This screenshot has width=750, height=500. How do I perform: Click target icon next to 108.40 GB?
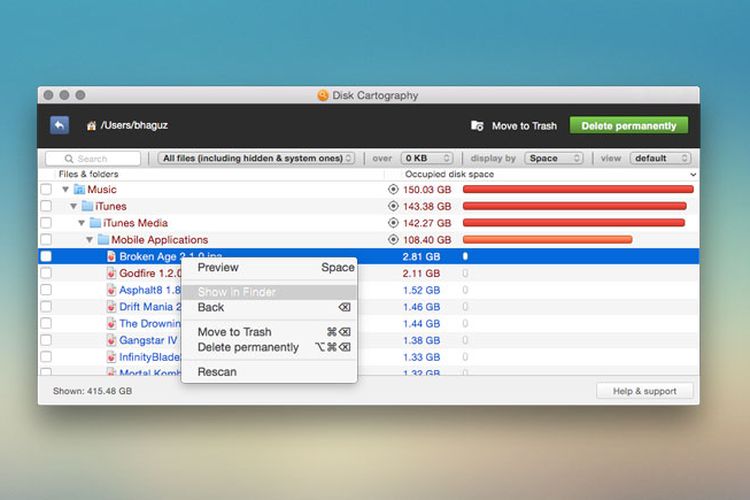coord(393,240)
